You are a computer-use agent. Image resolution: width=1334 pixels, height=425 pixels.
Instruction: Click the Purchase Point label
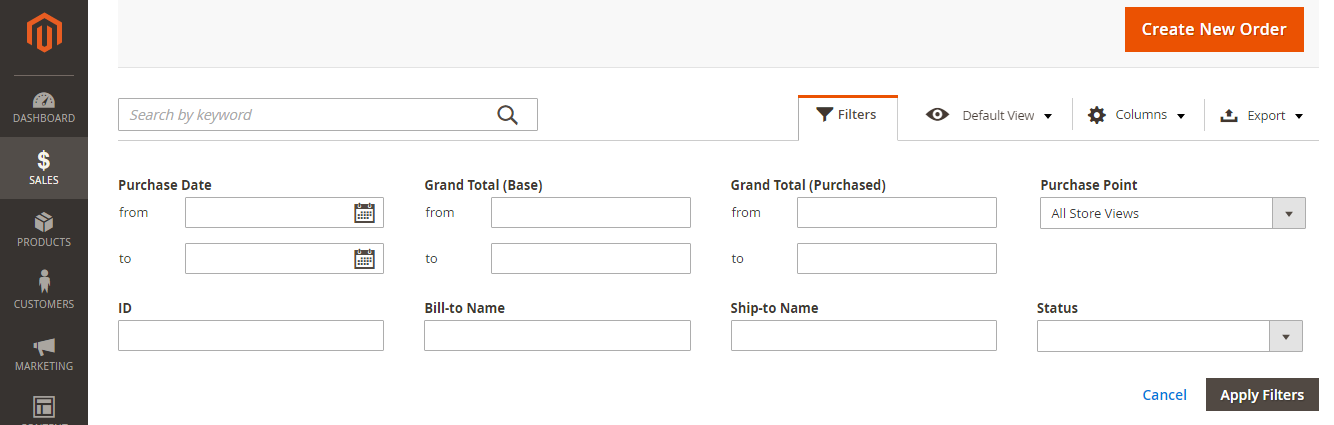click(x=1089, y=185)
